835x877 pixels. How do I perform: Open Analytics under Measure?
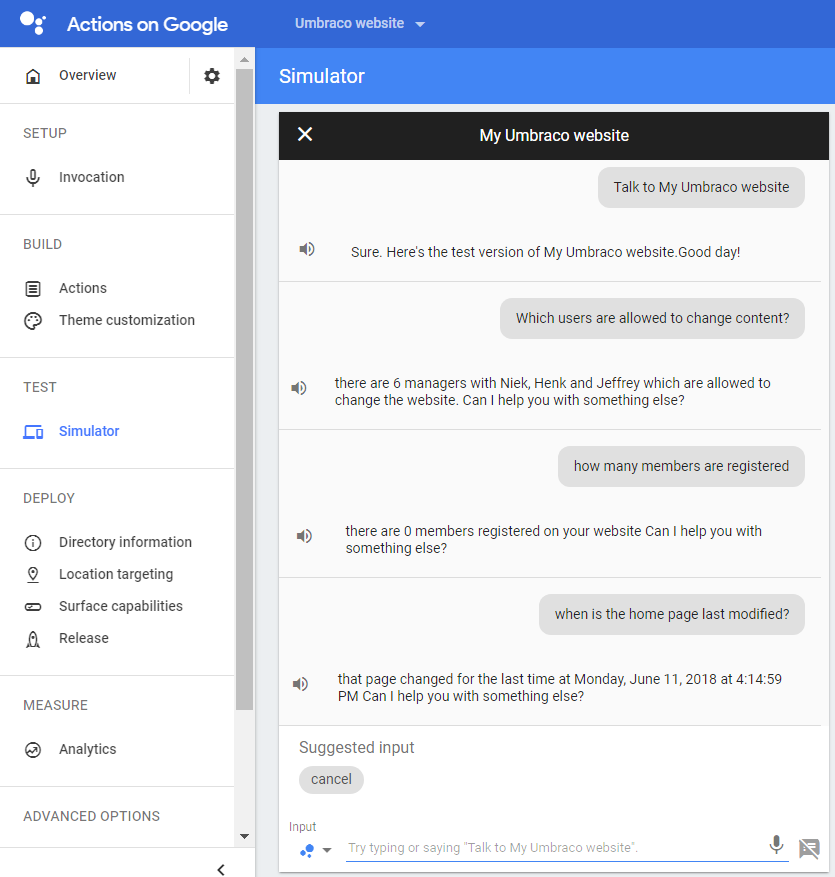tap(88, 749)
